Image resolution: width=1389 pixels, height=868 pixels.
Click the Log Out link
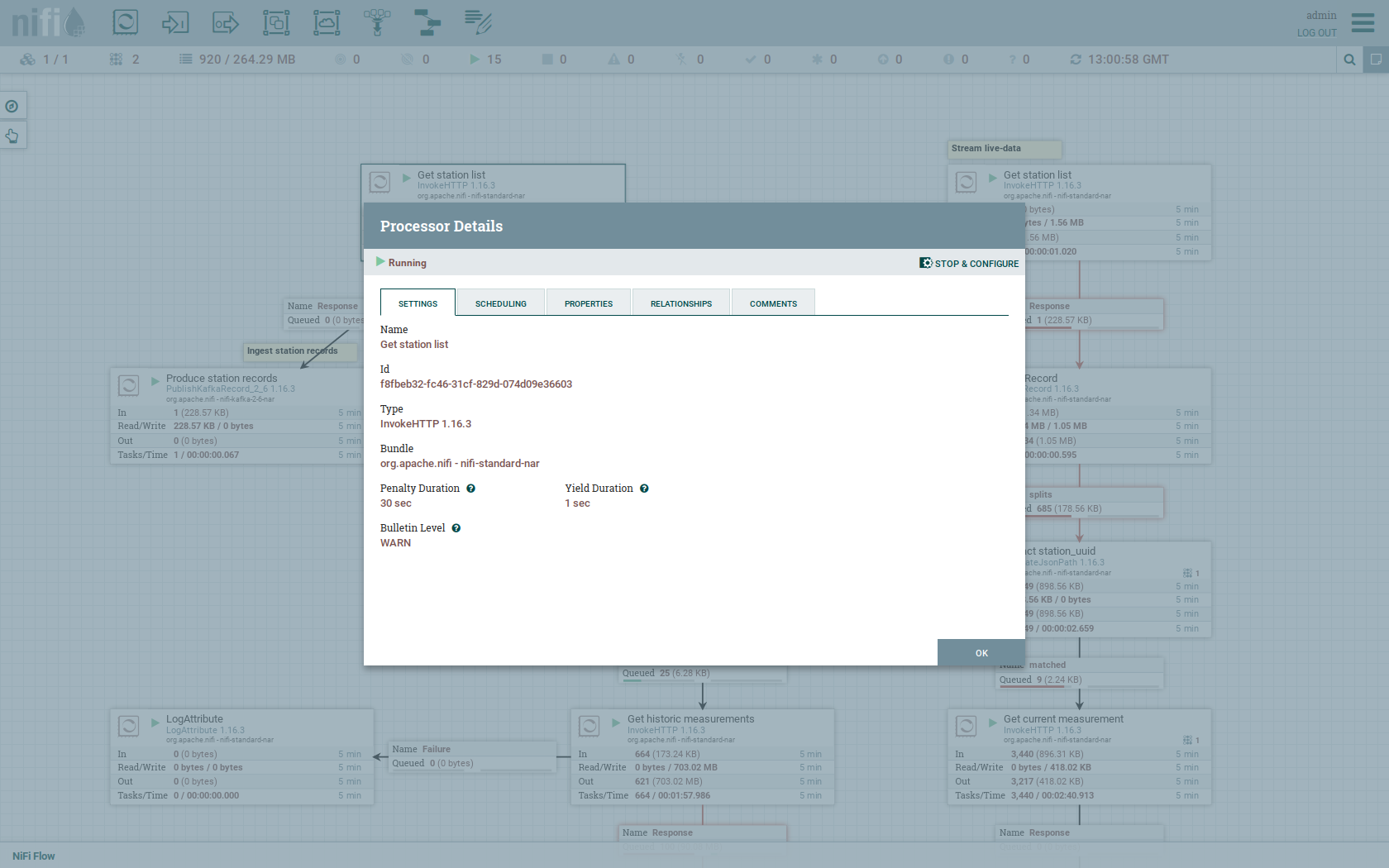pos(1316,33)
